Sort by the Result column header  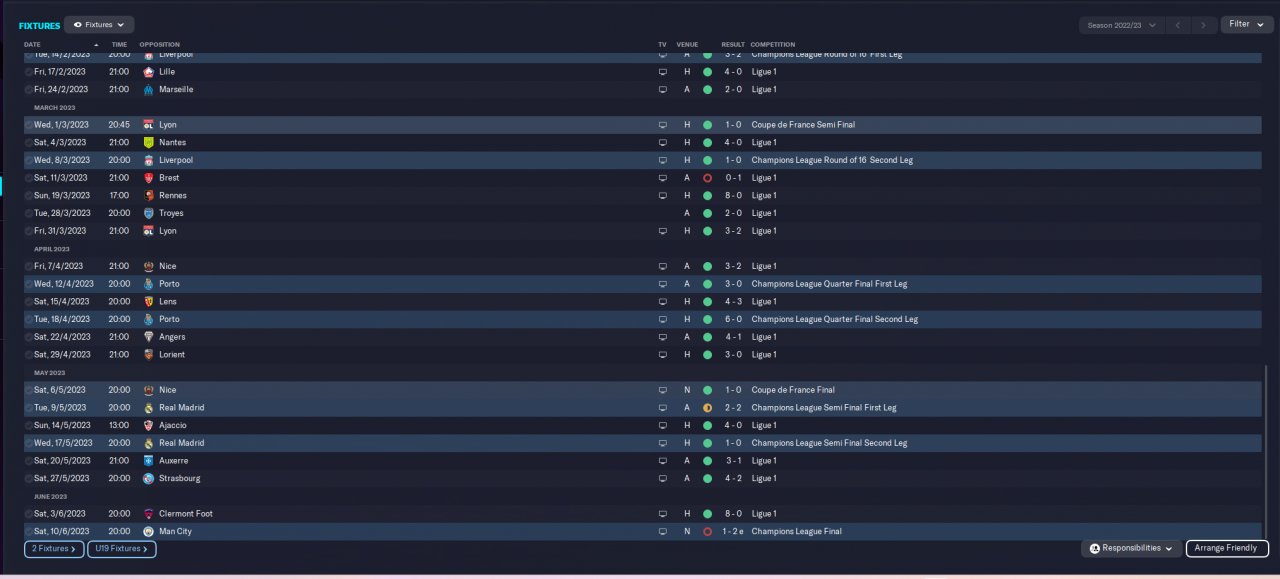pyautogui.click(x=733, y=45)
